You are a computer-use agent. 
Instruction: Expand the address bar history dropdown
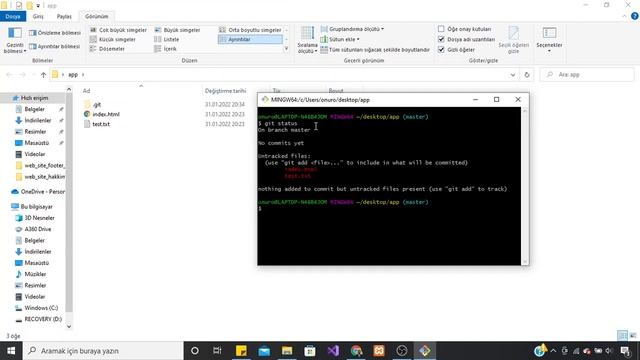513,75
